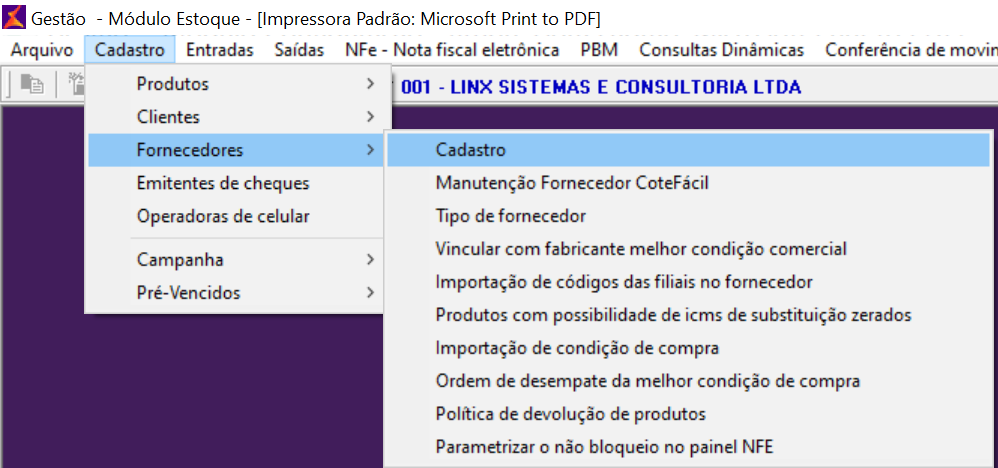Open the Arquivo menu
The image size is (998, 468).
tap(42, 50)
